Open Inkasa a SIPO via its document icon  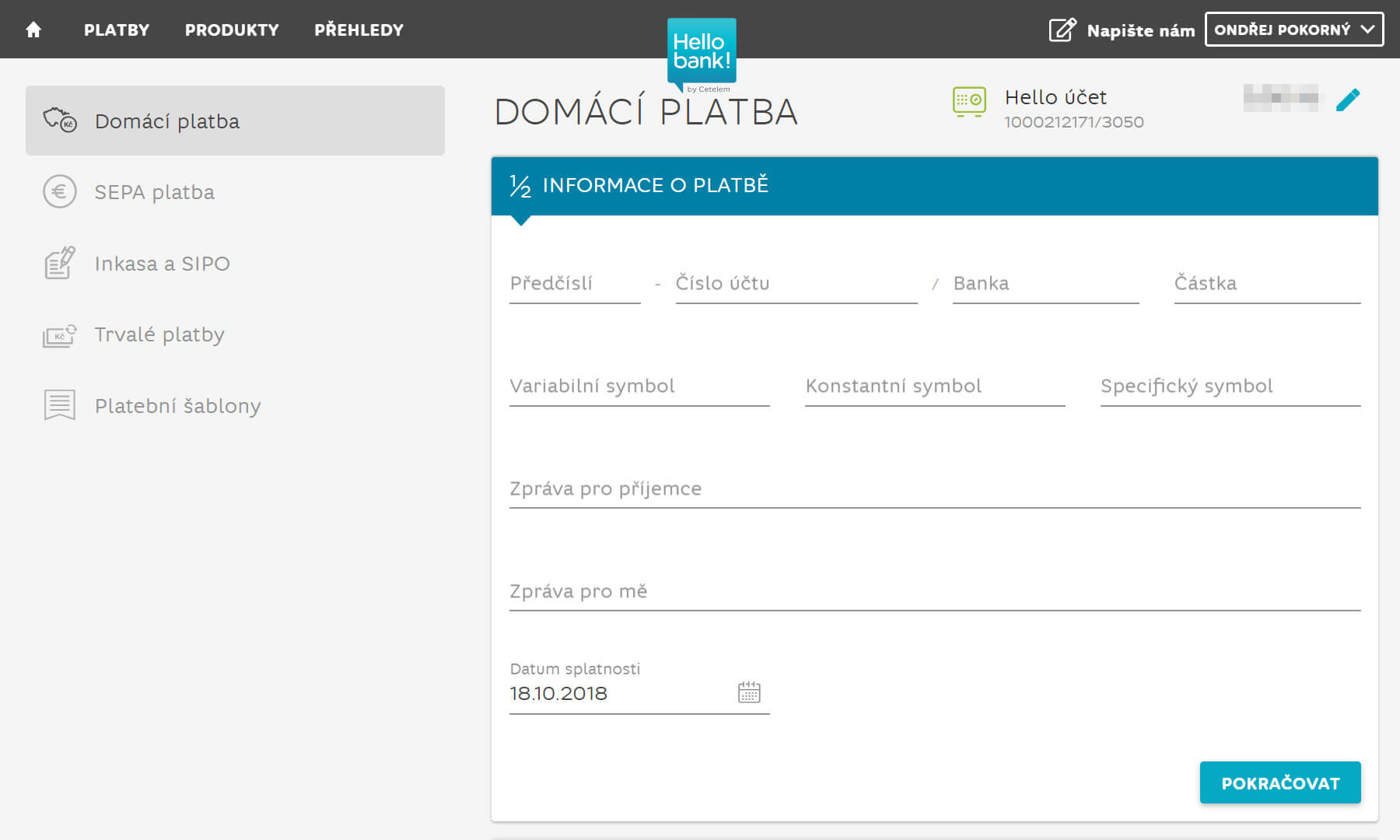(x=58, y=263)
